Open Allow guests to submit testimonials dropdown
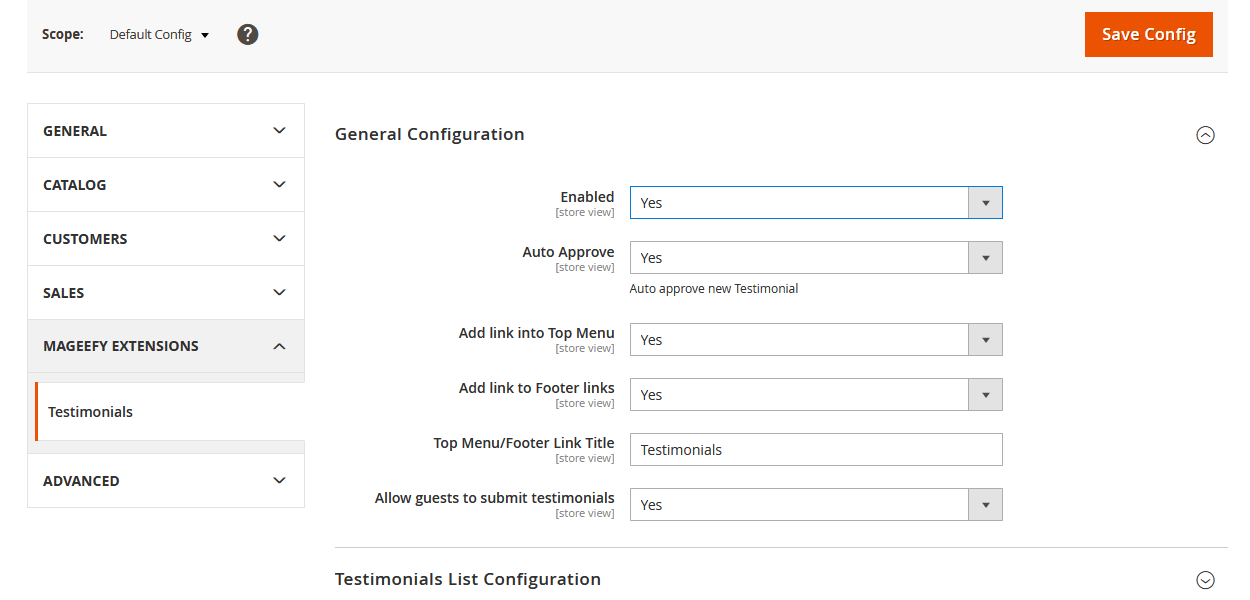Screen dimensions: 1250x600 (x=815, y=505)
